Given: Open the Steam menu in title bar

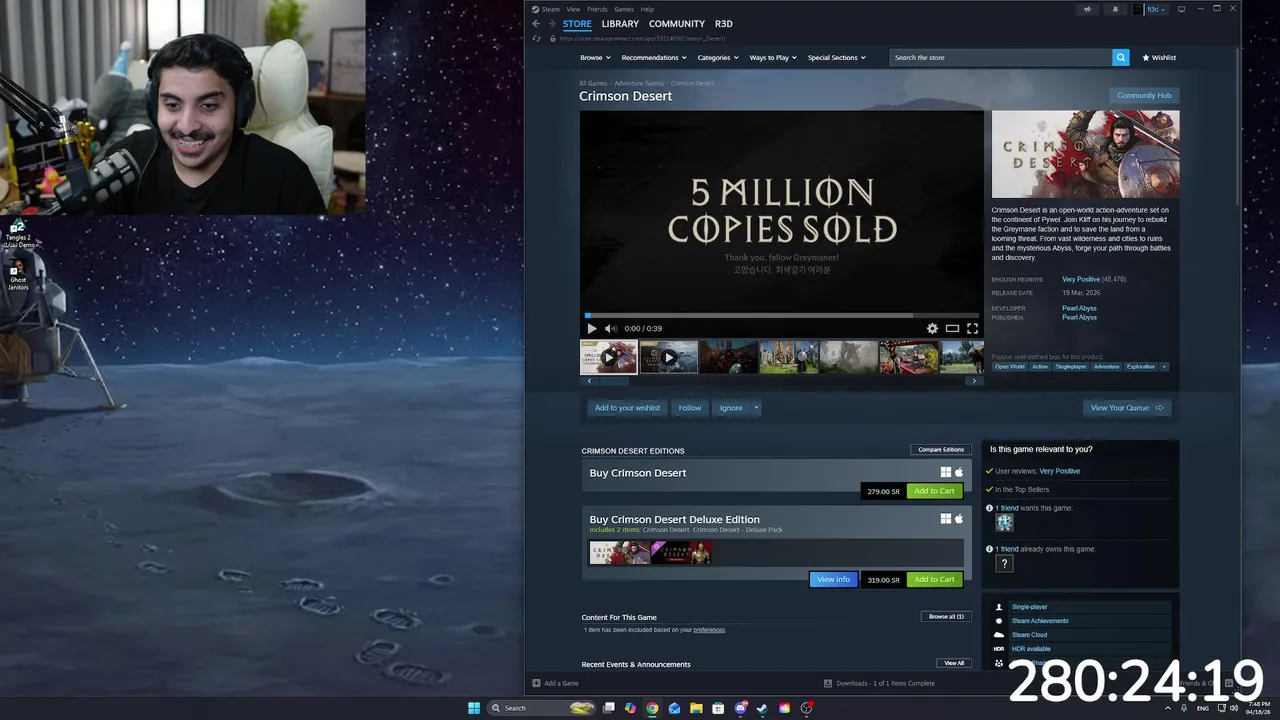Looking at the screenshot, I should tap(550, 9).
